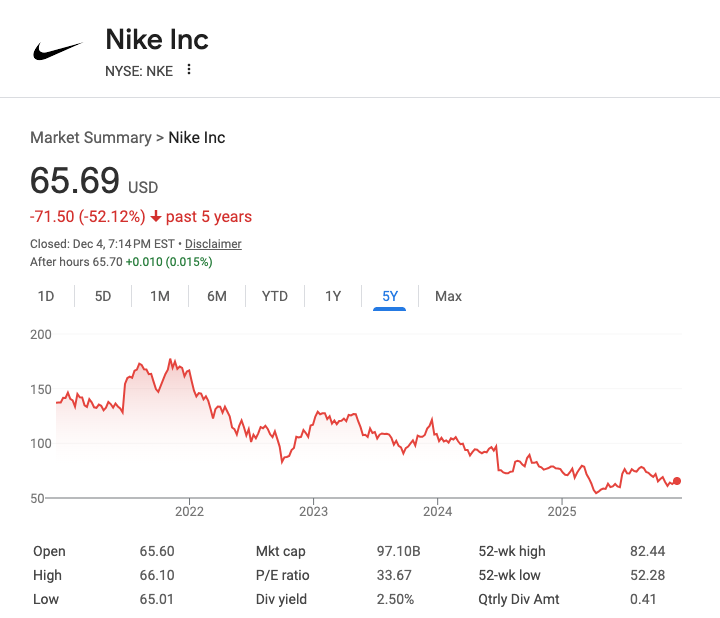Viewport: 720px width, 618px height.
Task: Click the Market Summary breadcrumb
Action: [x=90, y=138]
